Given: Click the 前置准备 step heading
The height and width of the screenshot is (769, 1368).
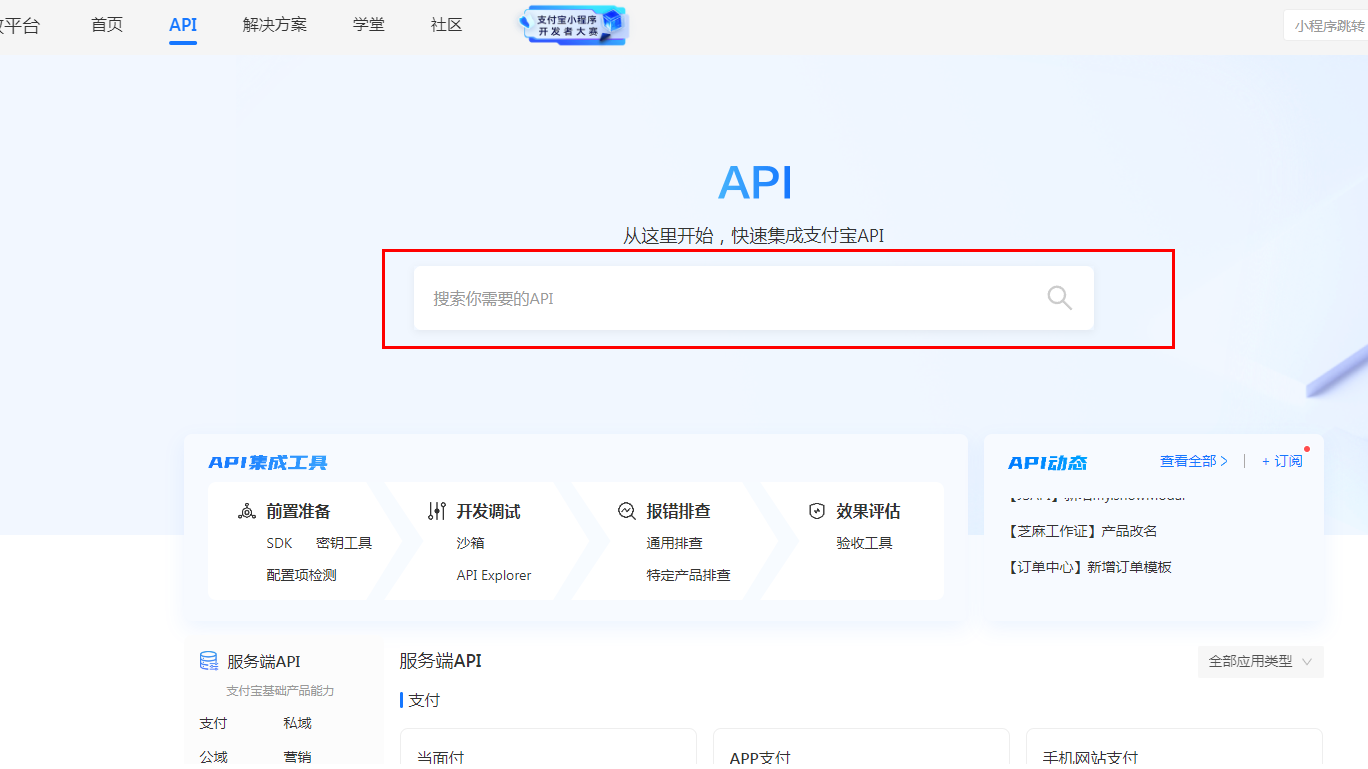Looking at the screenshot, I should [x=298, y=511].
